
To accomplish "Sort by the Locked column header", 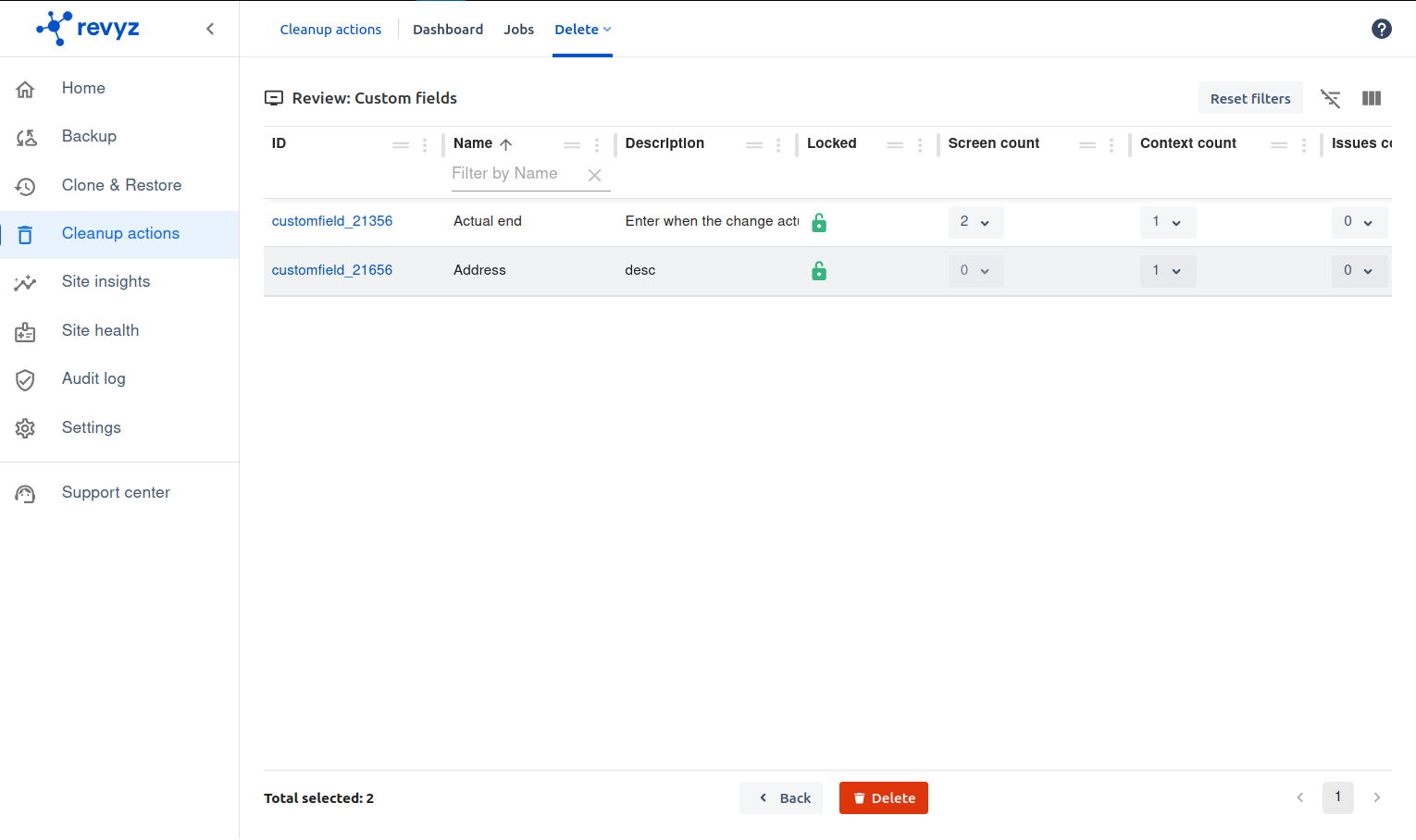I will pos(832,143).
